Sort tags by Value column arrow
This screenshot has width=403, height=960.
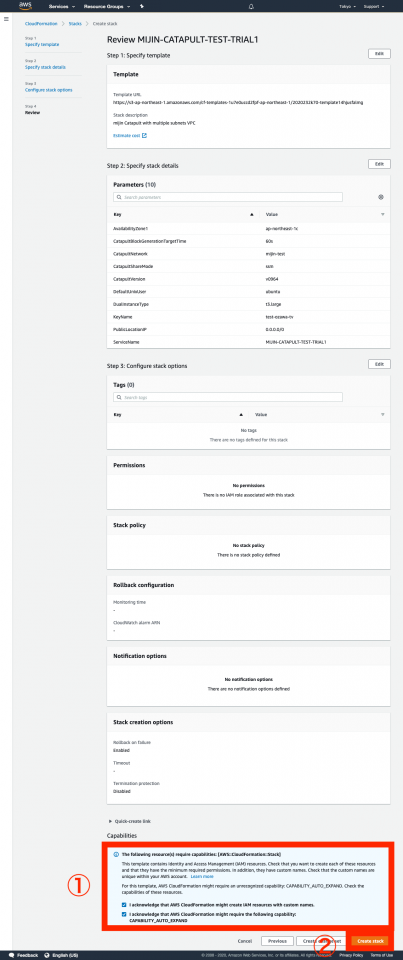coord(383,414)
